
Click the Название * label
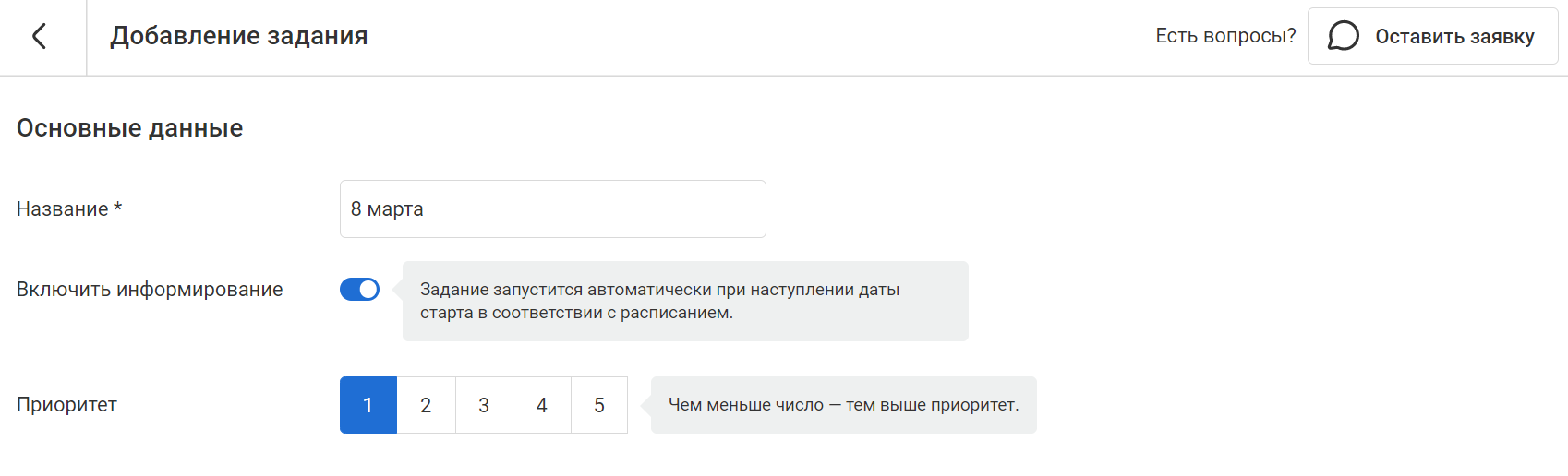tap(62, 209)
